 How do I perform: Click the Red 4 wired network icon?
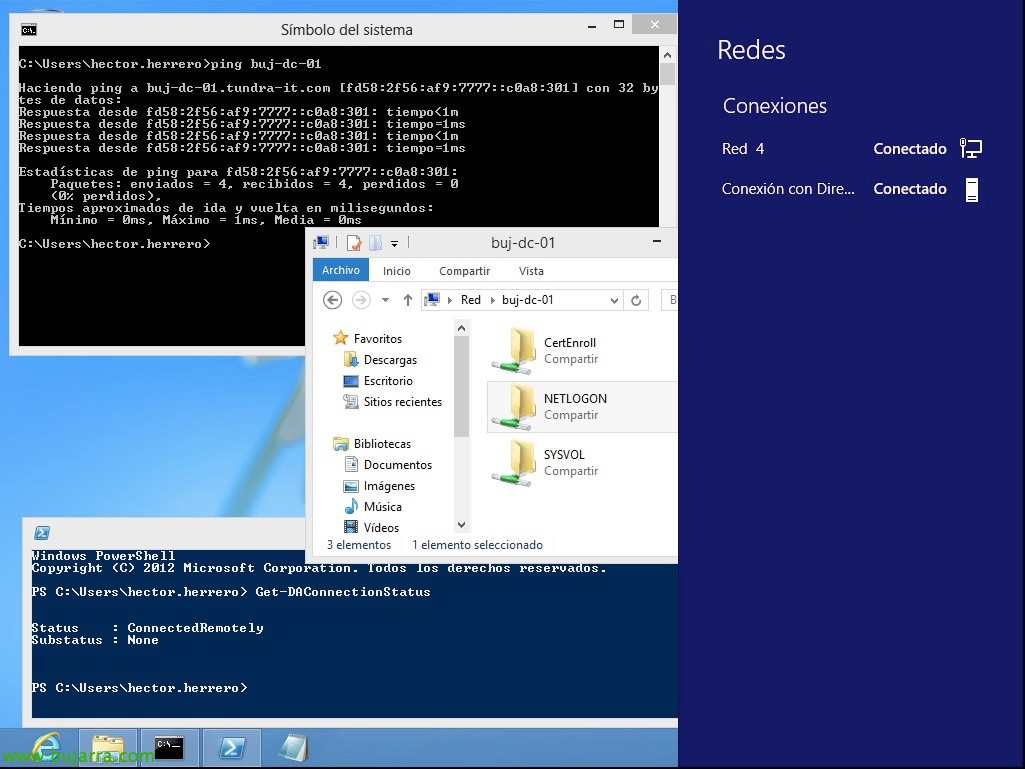971,148
